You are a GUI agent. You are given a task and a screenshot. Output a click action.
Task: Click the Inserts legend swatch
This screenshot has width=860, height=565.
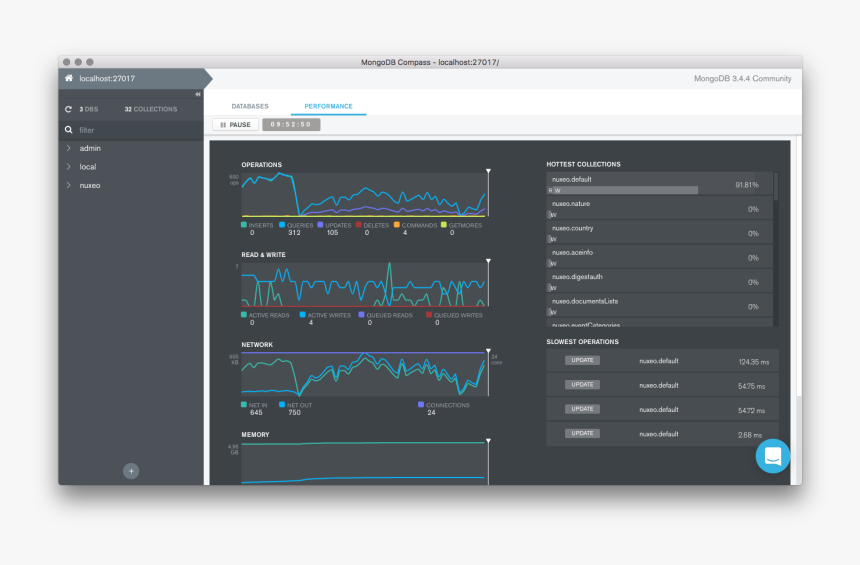[x=244, y=224]
